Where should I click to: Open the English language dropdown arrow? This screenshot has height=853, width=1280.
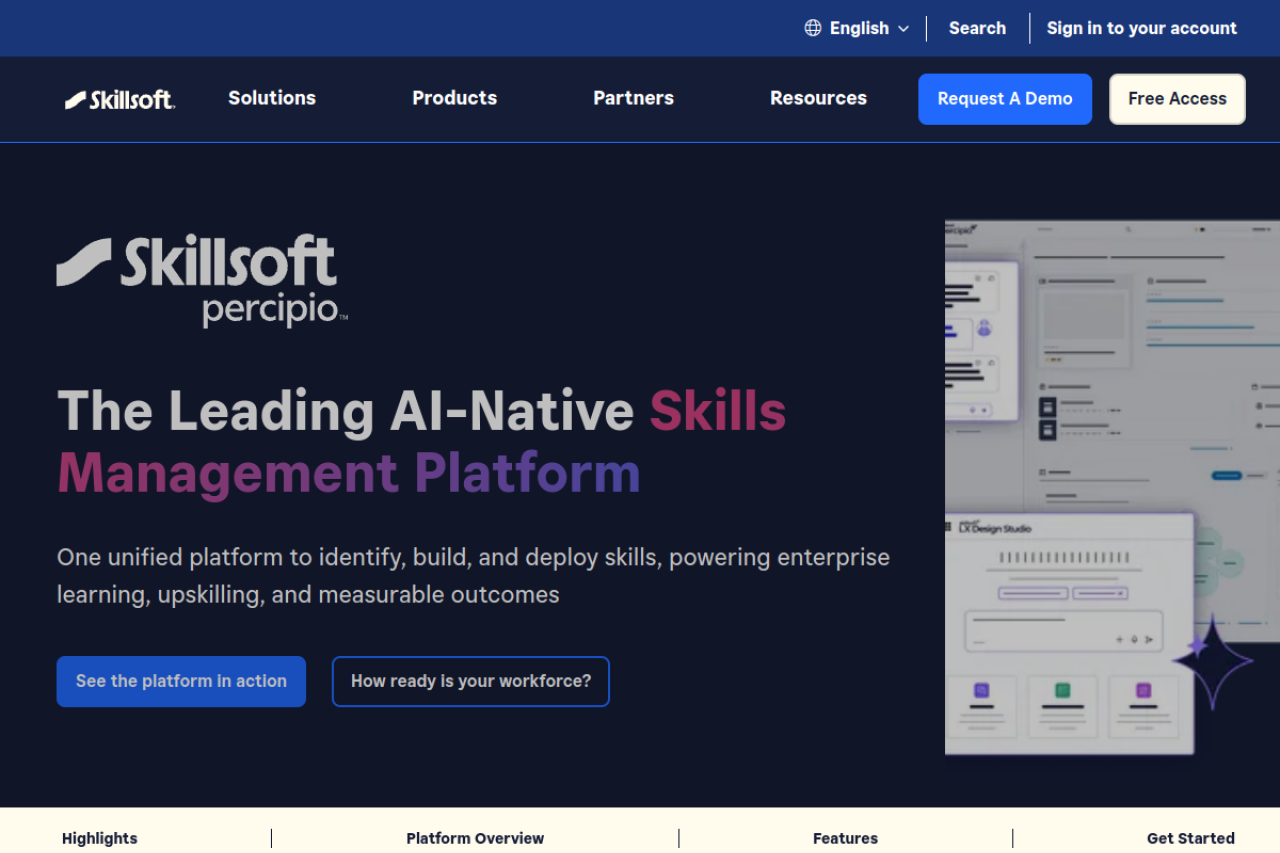(x=903, y=29)
